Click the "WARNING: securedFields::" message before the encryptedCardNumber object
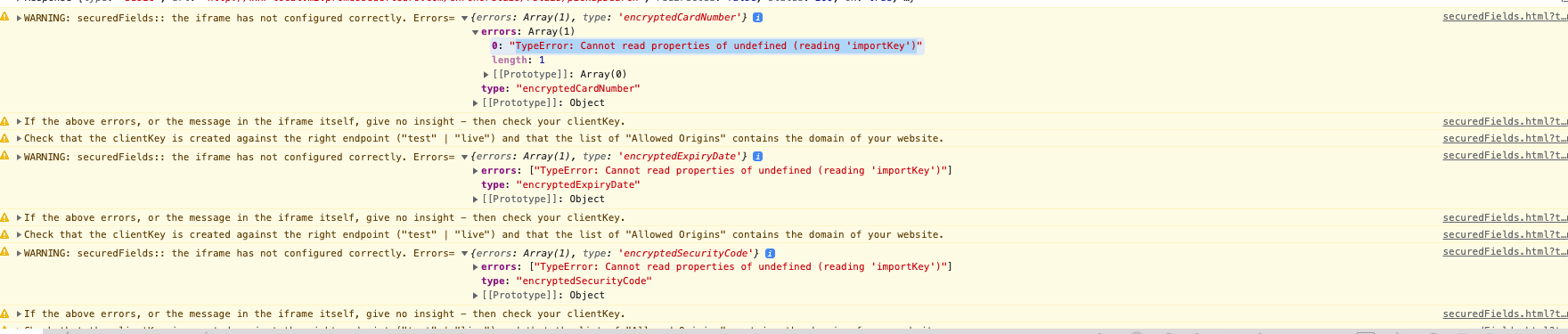This screenshot has width=1568, height=334. coord(240,18)
